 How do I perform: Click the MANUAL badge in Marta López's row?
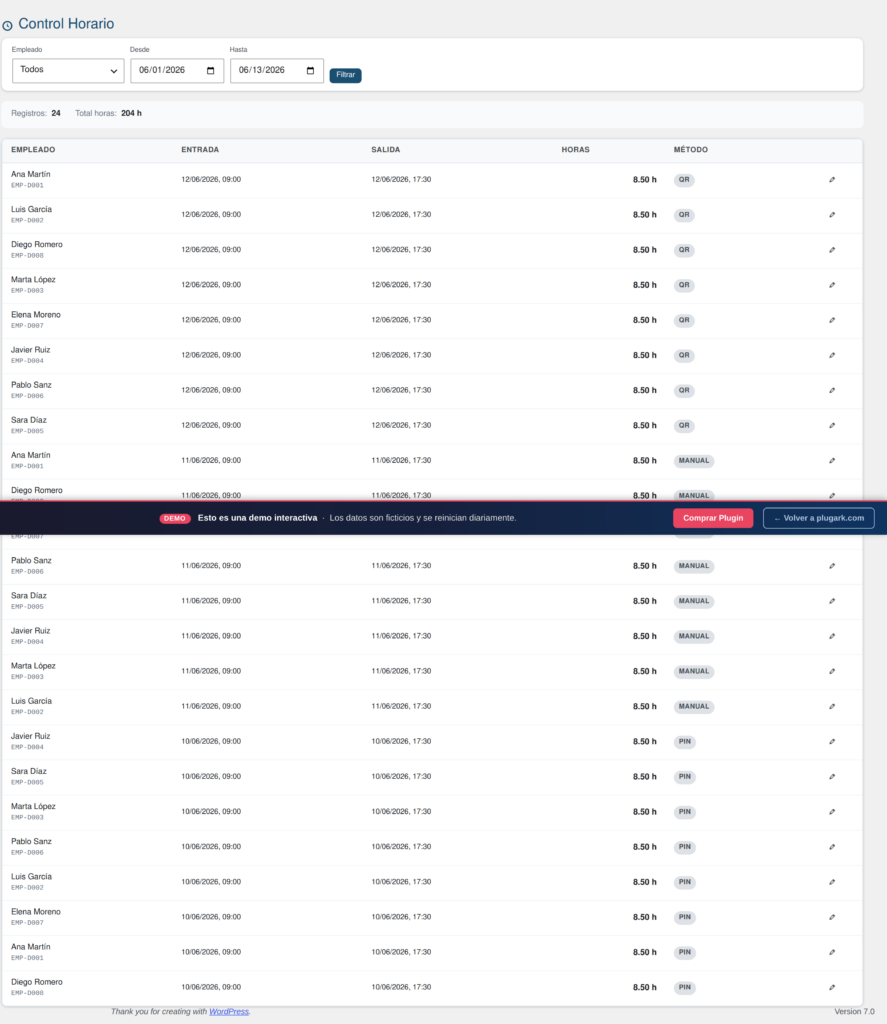pos(694,671)
